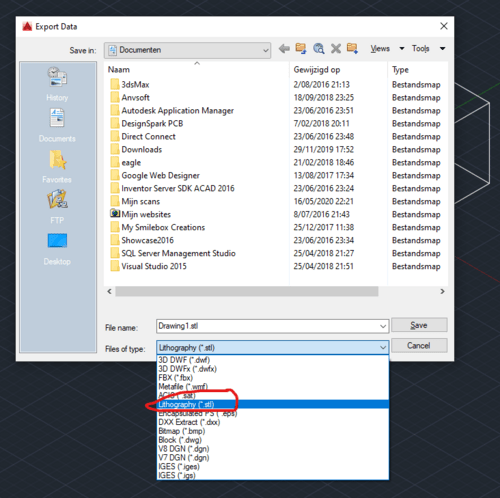Click the Save button
Image resolution: width=500 pixels, height=498 pixels.
click(x=419, y=325)
